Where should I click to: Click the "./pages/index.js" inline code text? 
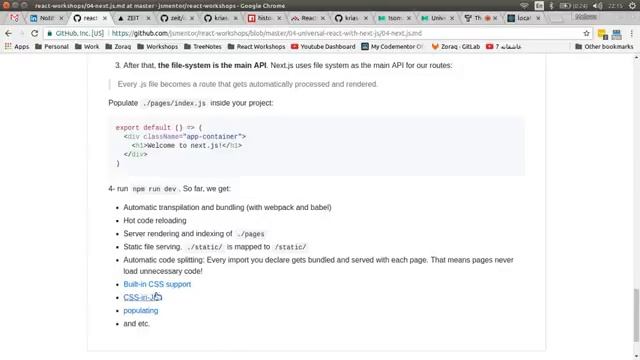174,103
